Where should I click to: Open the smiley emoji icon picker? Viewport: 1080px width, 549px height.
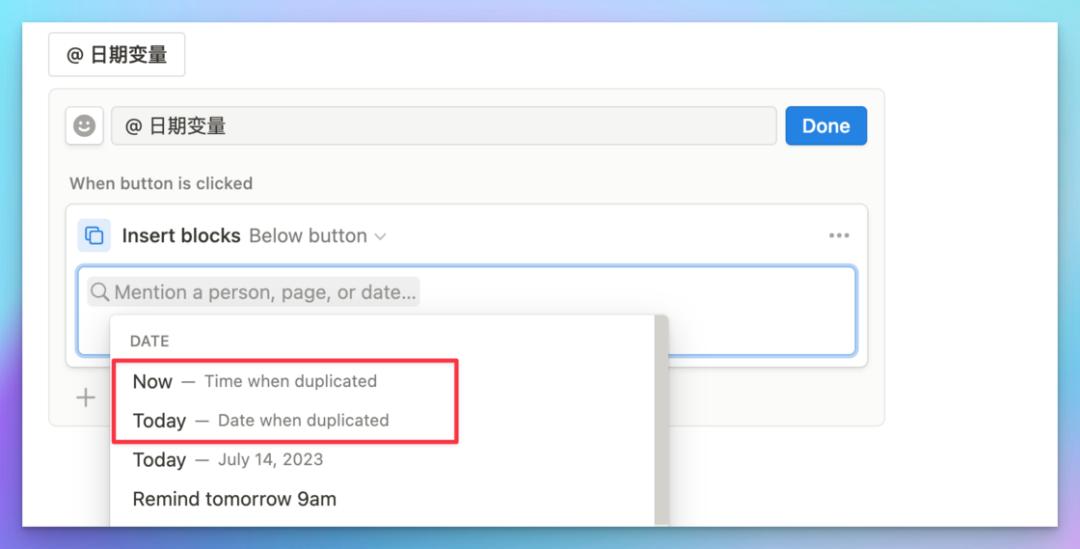point(84,126)
